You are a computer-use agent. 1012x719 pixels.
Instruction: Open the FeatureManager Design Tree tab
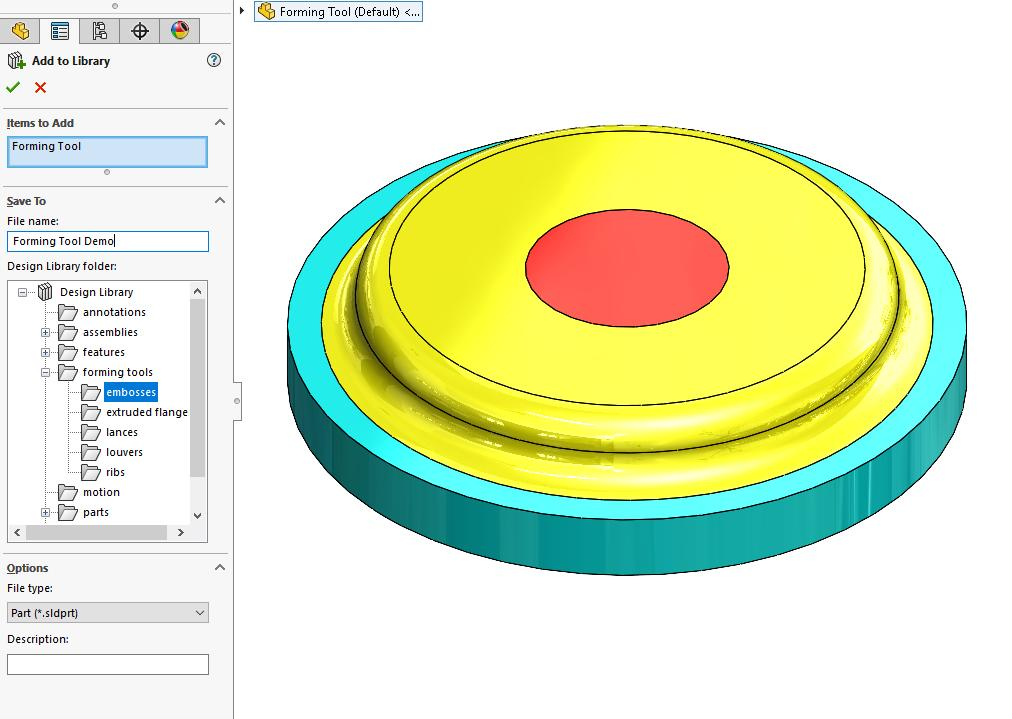20,31
